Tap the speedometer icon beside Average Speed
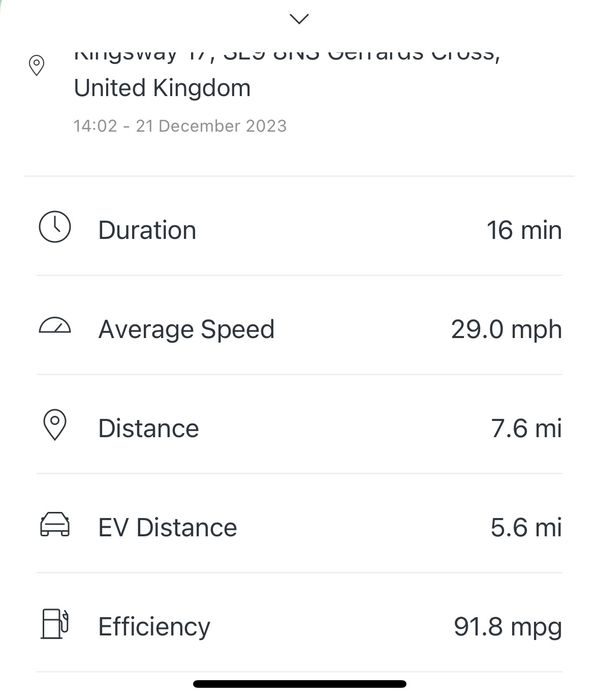The image size is (599, 700). click(x=55, y=326)
